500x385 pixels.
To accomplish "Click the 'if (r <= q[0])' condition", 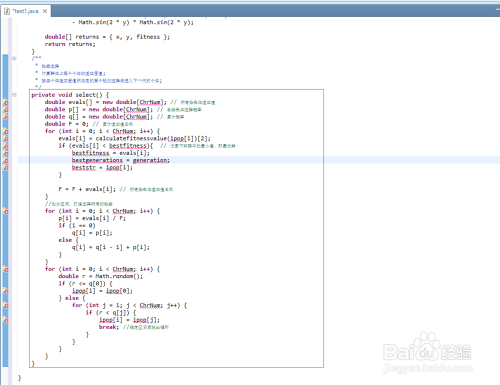I will tap(85, 284).
